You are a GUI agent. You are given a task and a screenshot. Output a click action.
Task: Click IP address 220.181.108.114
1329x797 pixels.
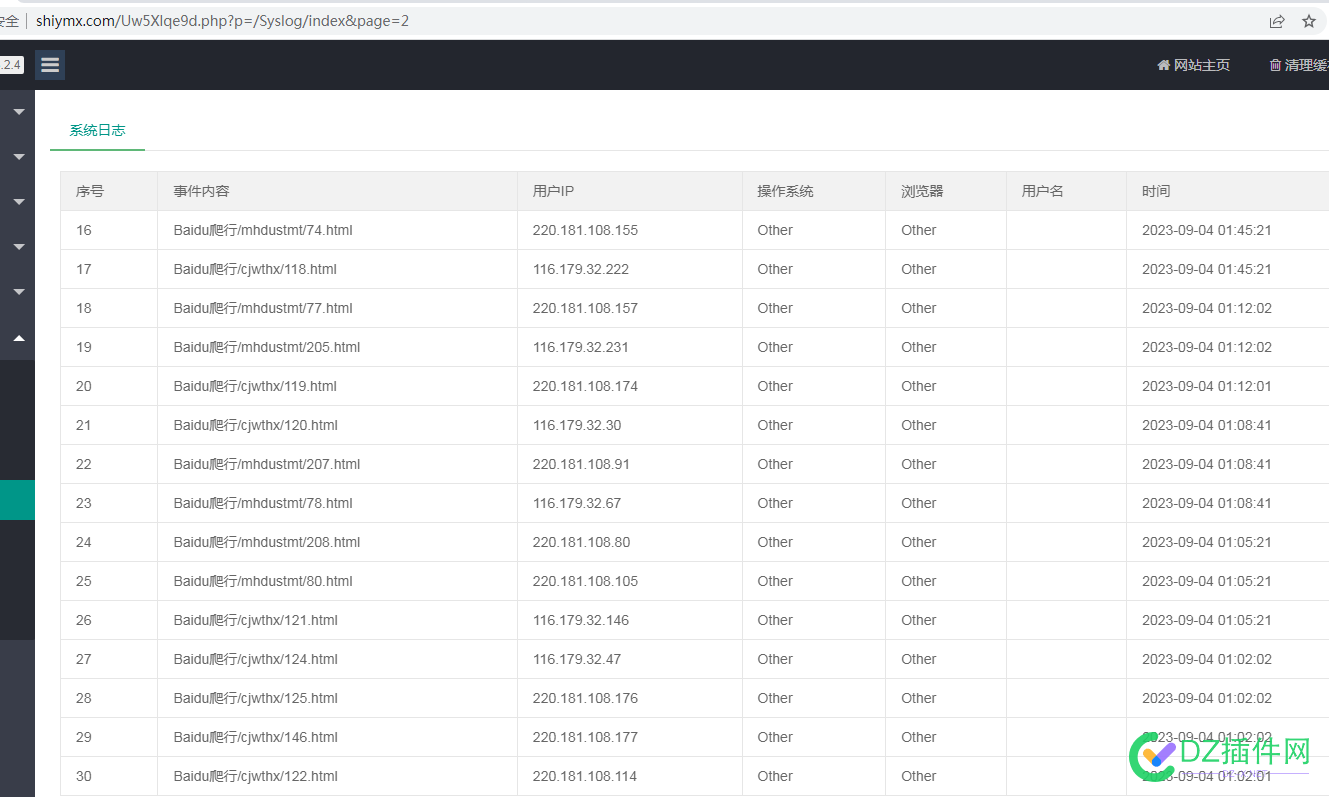585,776
